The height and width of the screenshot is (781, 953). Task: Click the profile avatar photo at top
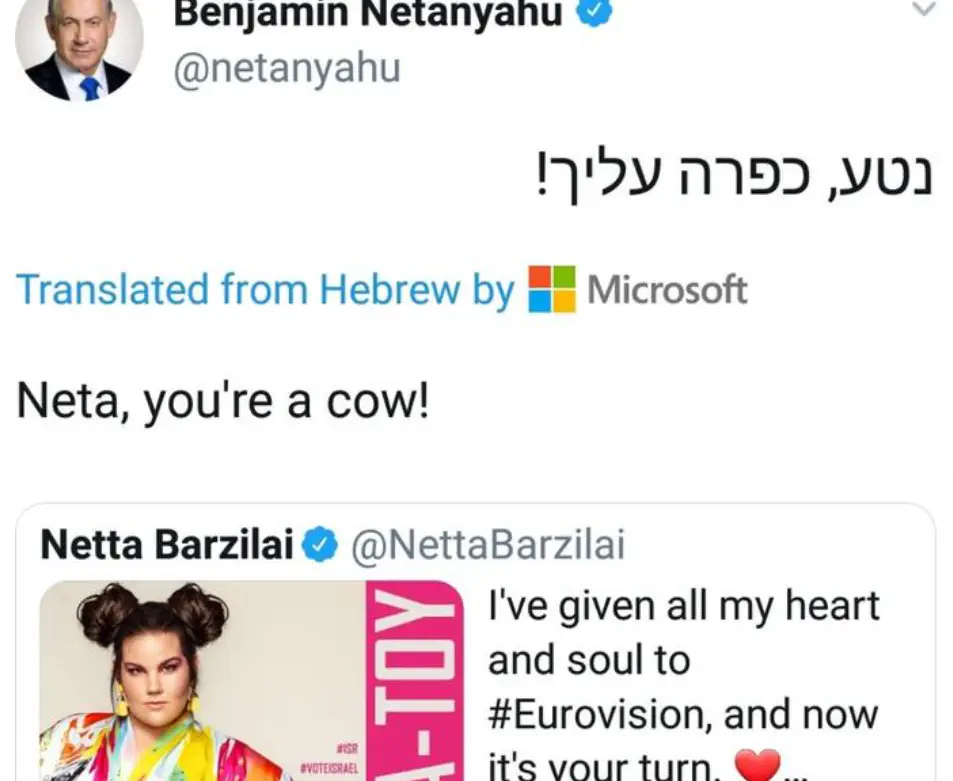[79, 45]
